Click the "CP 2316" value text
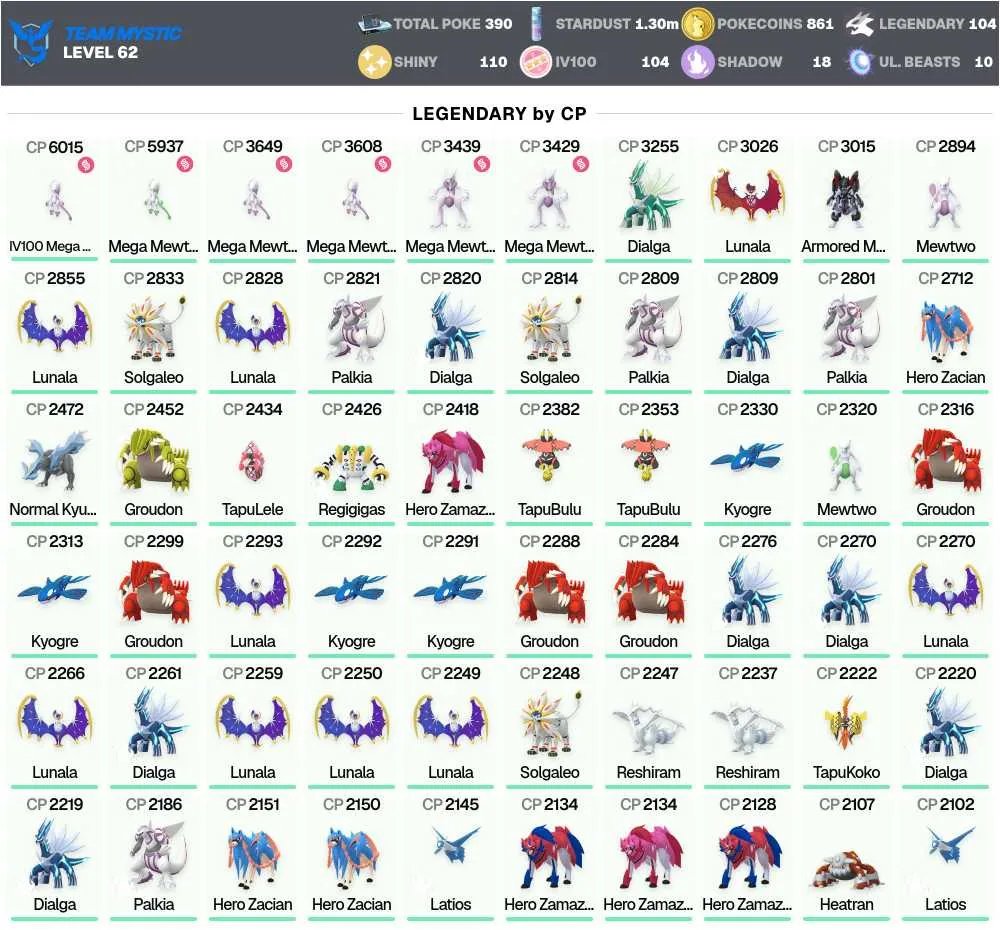The image size is (1000, 930). coord(945,409)
